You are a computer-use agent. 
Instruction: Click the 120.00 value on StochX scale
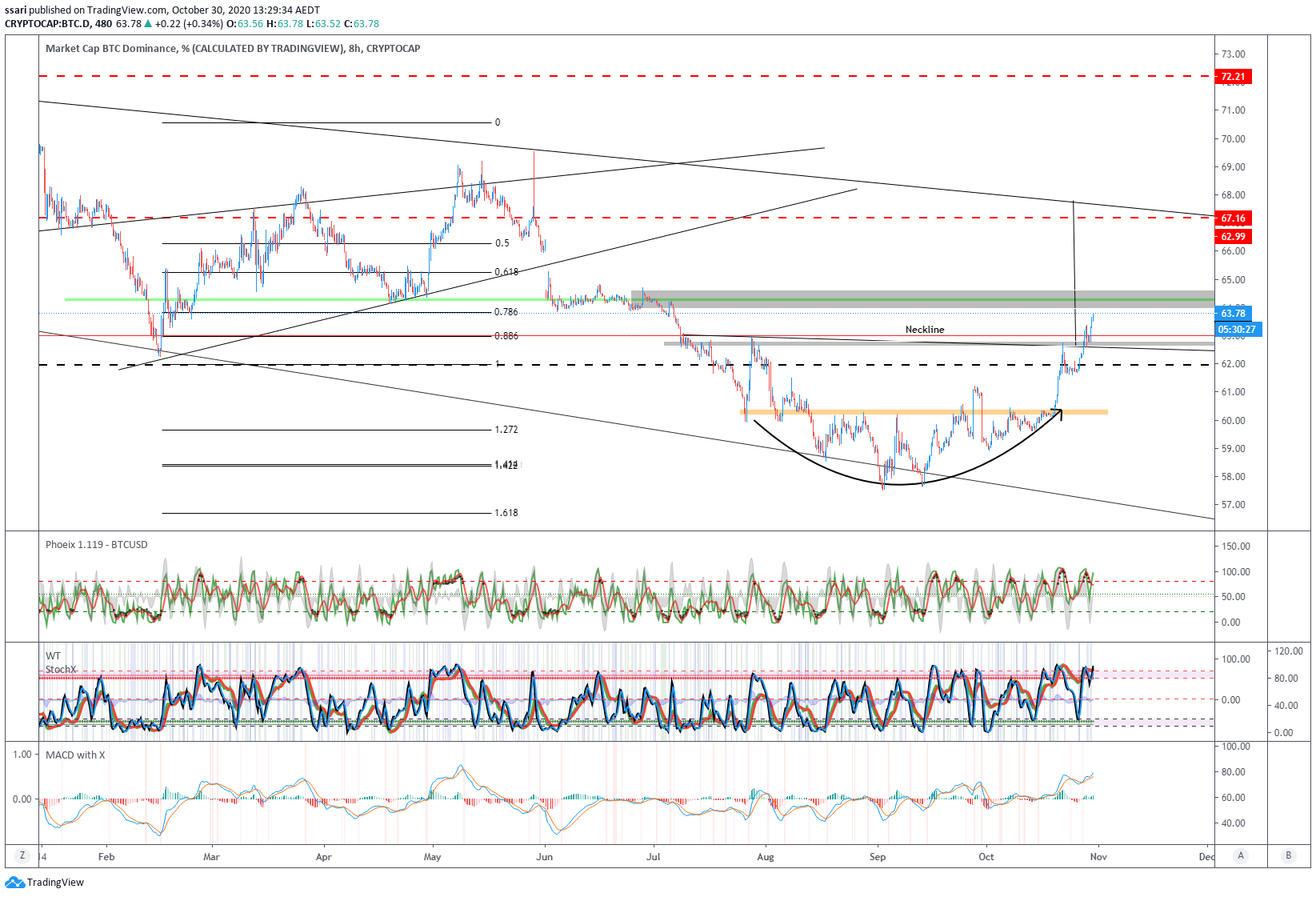click(1287, 651)
